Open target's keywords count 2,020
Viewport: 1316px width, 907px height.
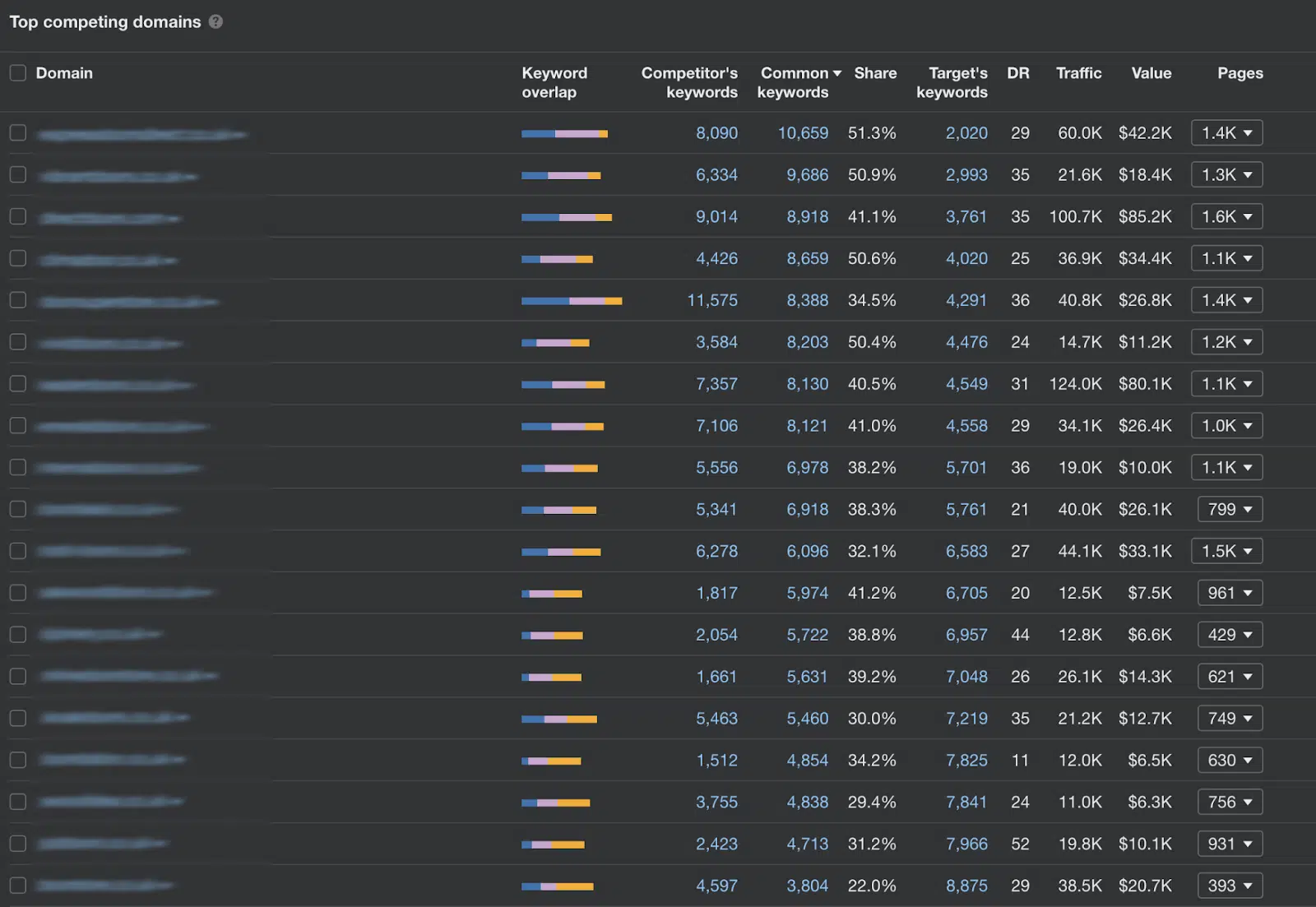click(x=966, y=133)
